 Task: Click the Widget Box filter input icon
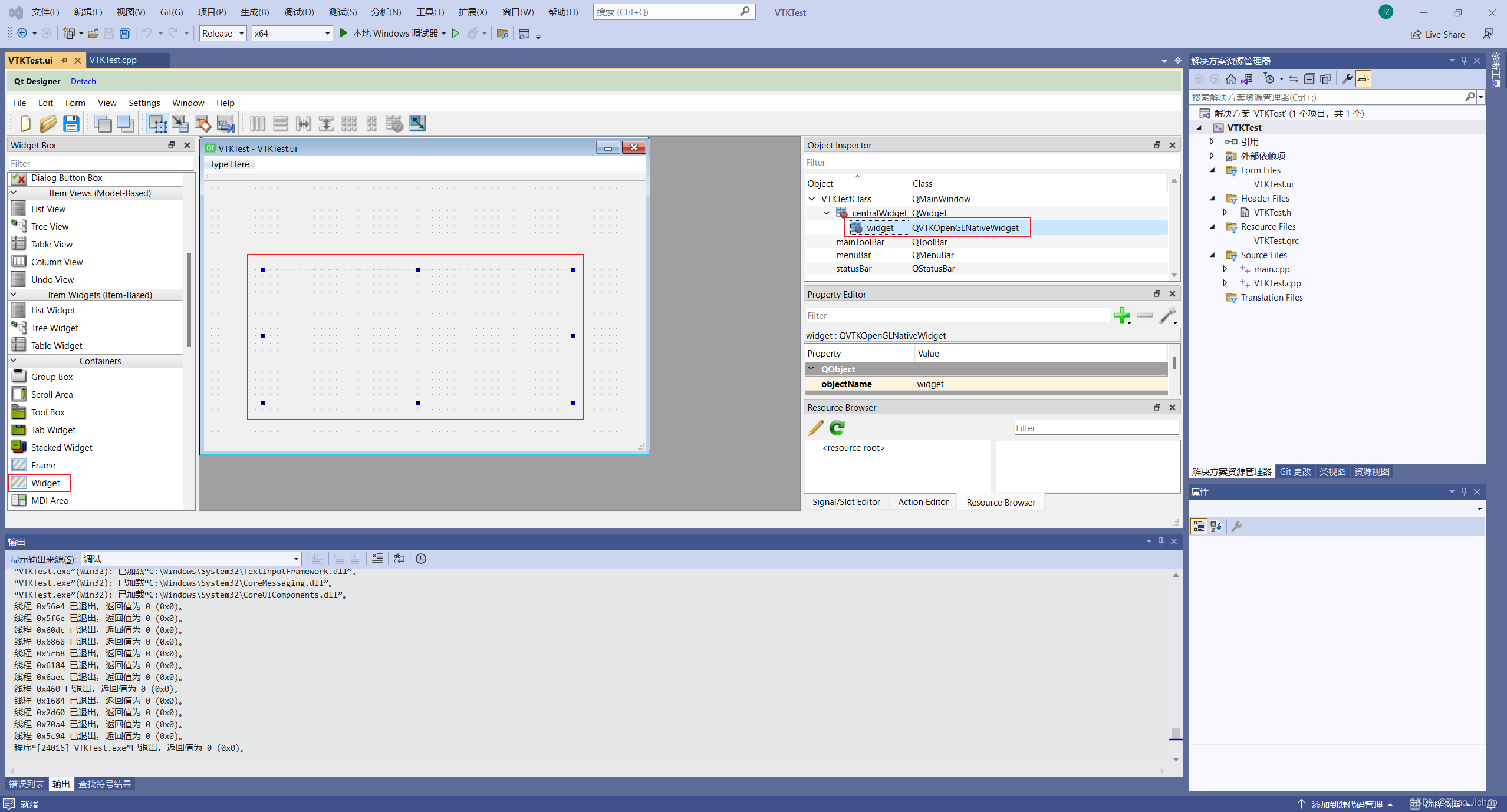tap(97, 162)
